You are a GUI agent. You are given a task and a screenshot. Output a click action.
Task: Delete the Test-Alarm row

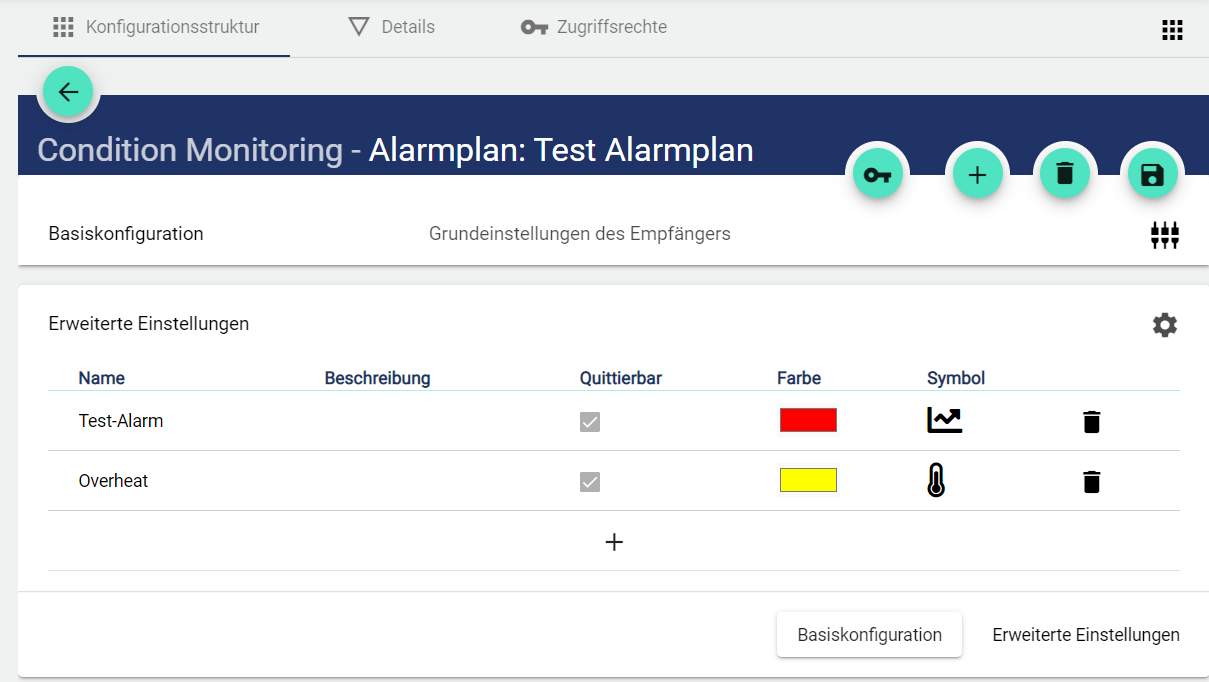tap(1091, 422)
